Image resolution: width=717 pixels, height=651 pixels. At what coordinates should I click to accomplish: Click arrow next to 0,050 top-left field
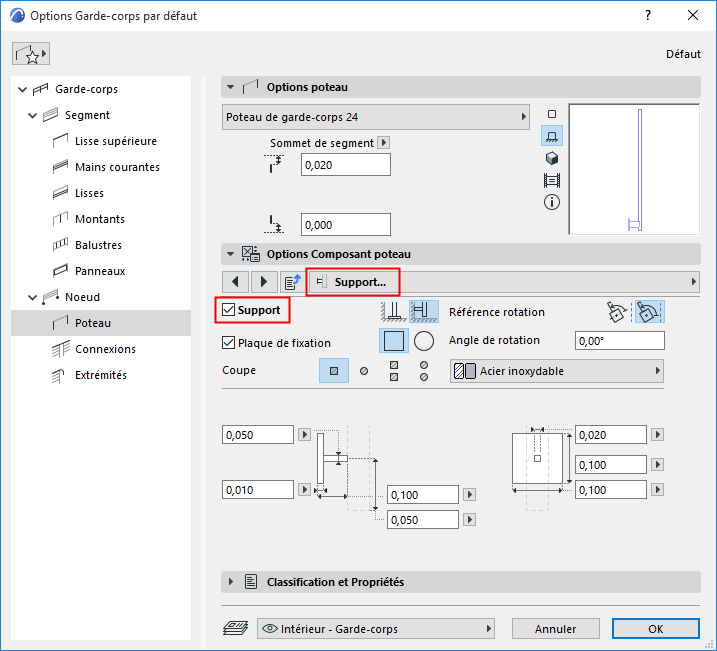(305, 434)
